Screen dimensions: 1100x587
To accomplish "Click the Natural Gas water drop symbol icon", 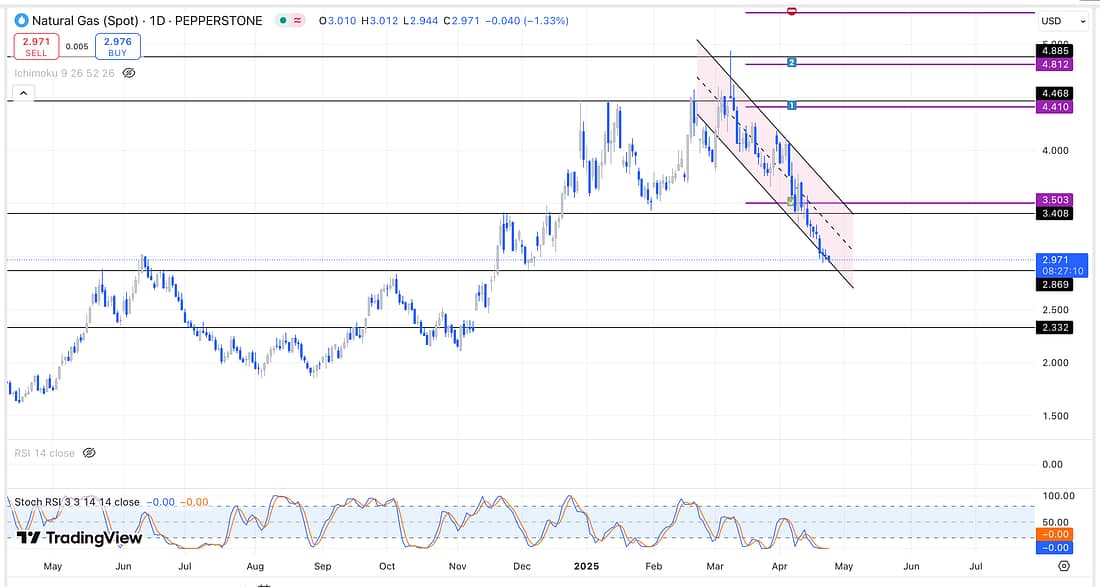I will (x=20, y=20).
